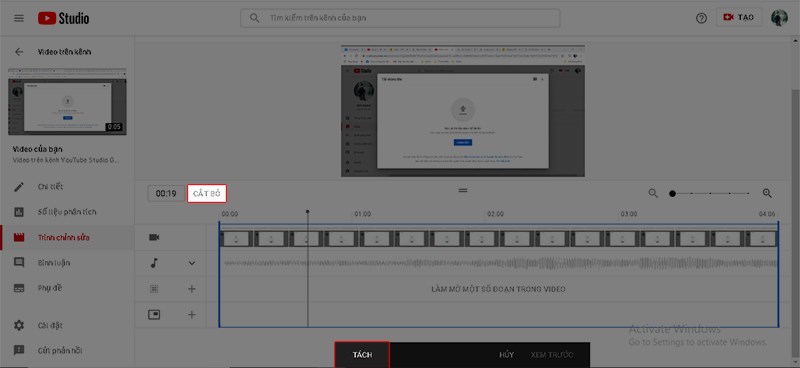This screenshot has height=368, width=800.
Task: Click LÀM MỜ MỘT SỐ ĐOẠN TRONG VIDEO text
Action: click(498, 289)
